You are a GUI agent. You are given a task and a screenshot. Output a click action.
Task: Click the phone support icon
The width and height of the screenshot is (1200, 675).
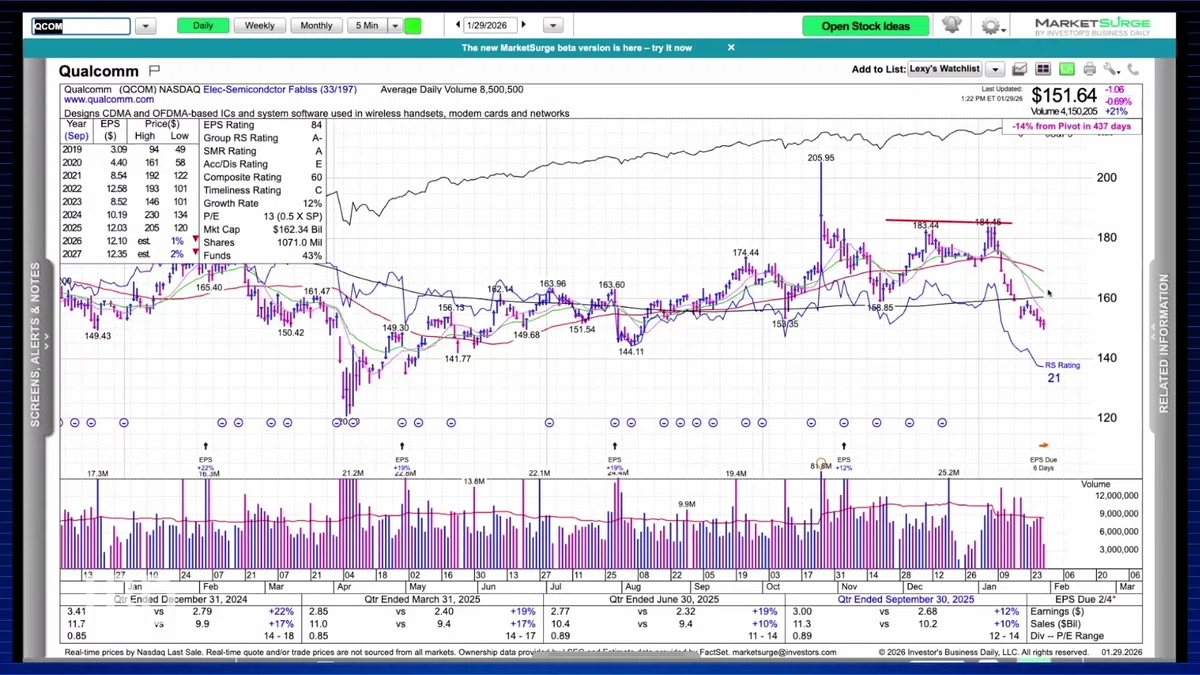pyautogui.click(x=1133, y=70)
